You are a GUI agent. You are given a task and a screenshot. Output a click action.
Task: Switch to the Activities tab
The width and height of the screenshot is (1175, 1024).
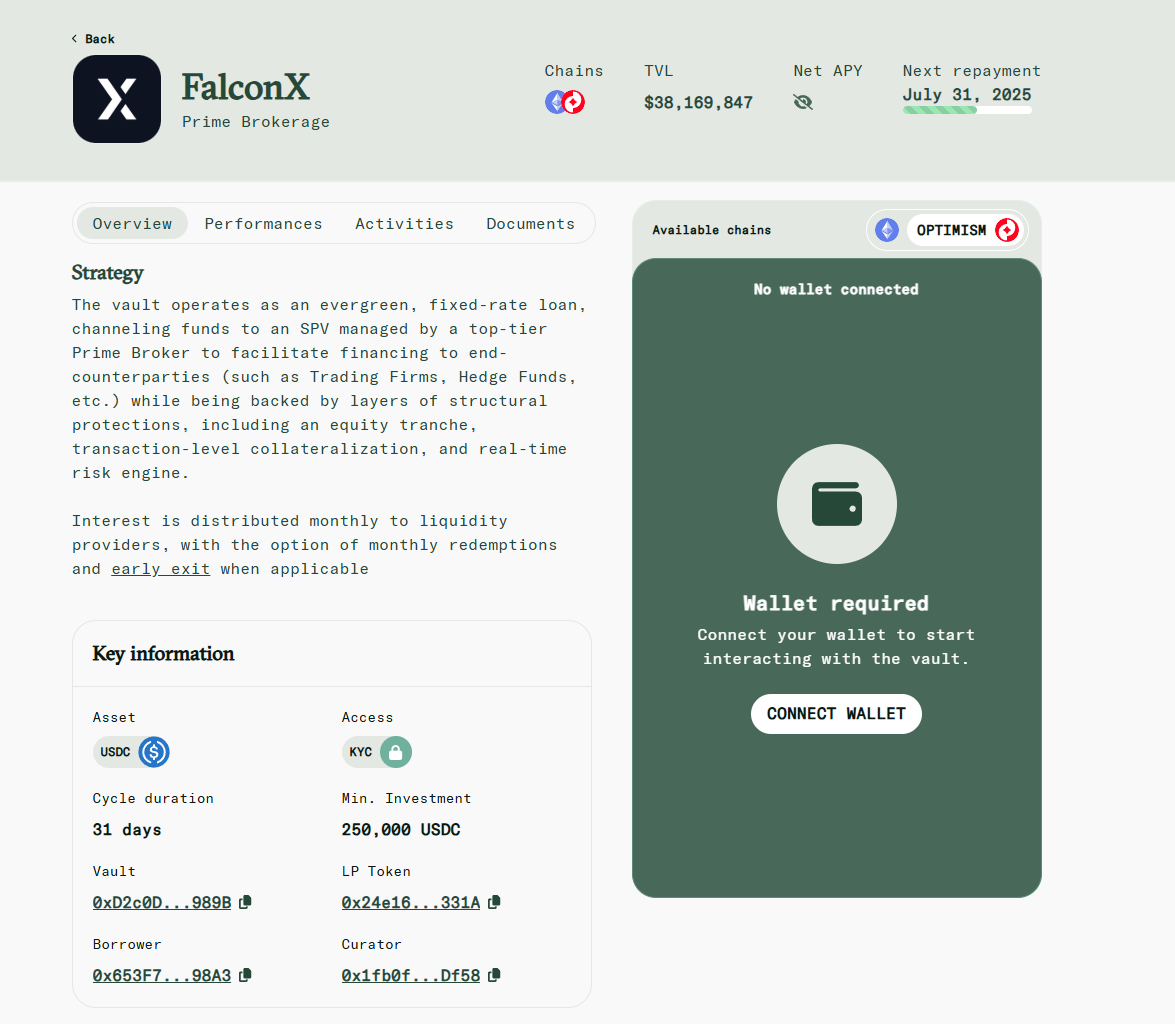click(x=404, y=223)
